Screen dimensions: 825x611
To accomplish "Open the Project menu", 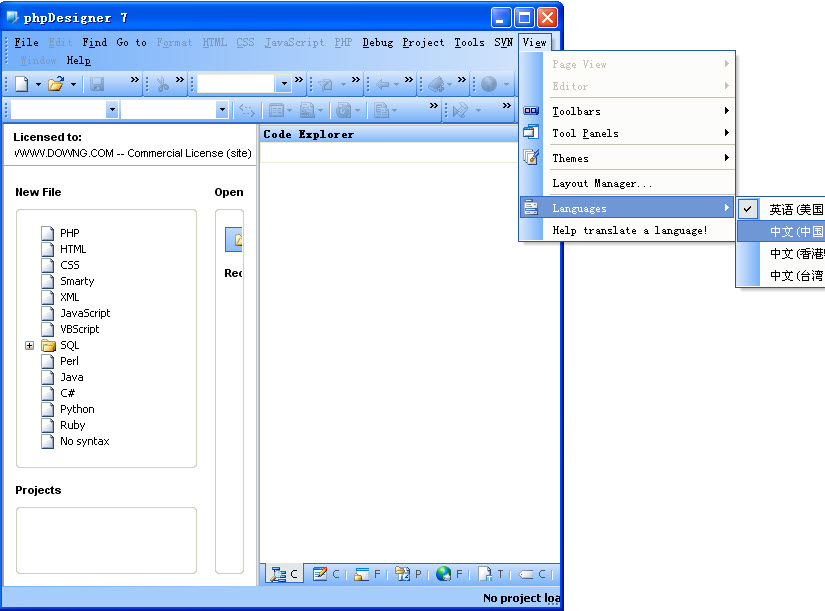I will (424, 42).
